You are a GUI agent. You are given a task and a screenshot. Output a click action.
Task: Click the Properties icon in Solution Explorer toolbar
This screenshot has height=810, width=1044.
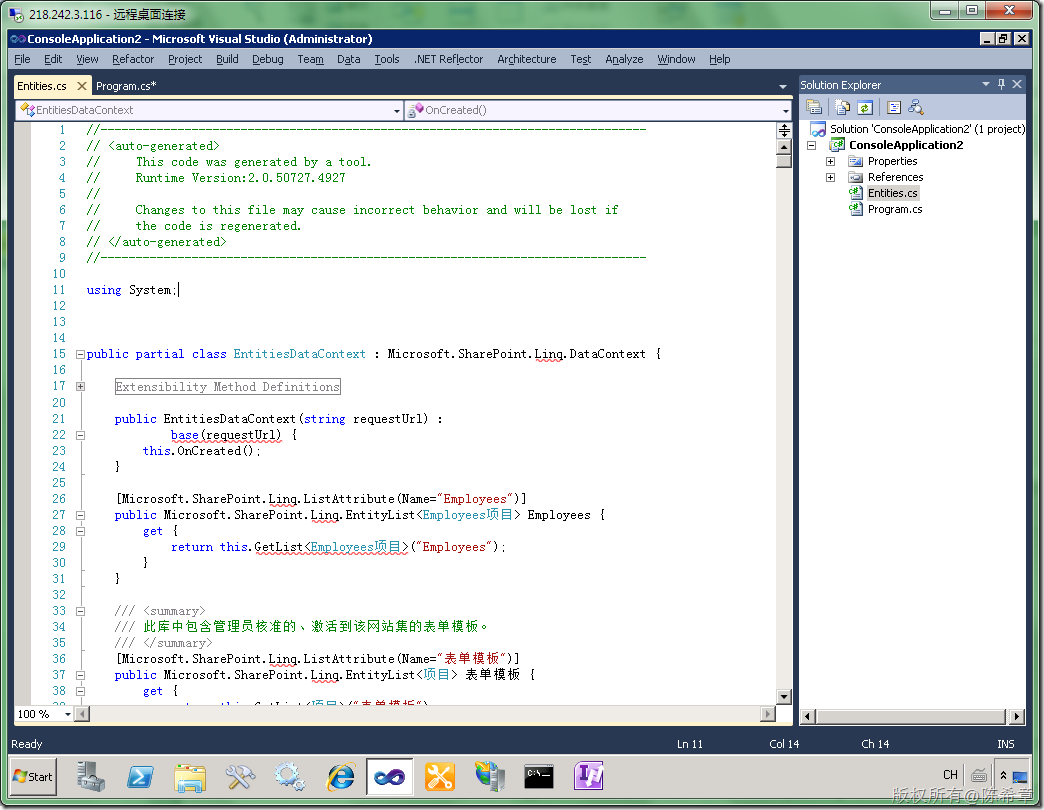(814, 107)
